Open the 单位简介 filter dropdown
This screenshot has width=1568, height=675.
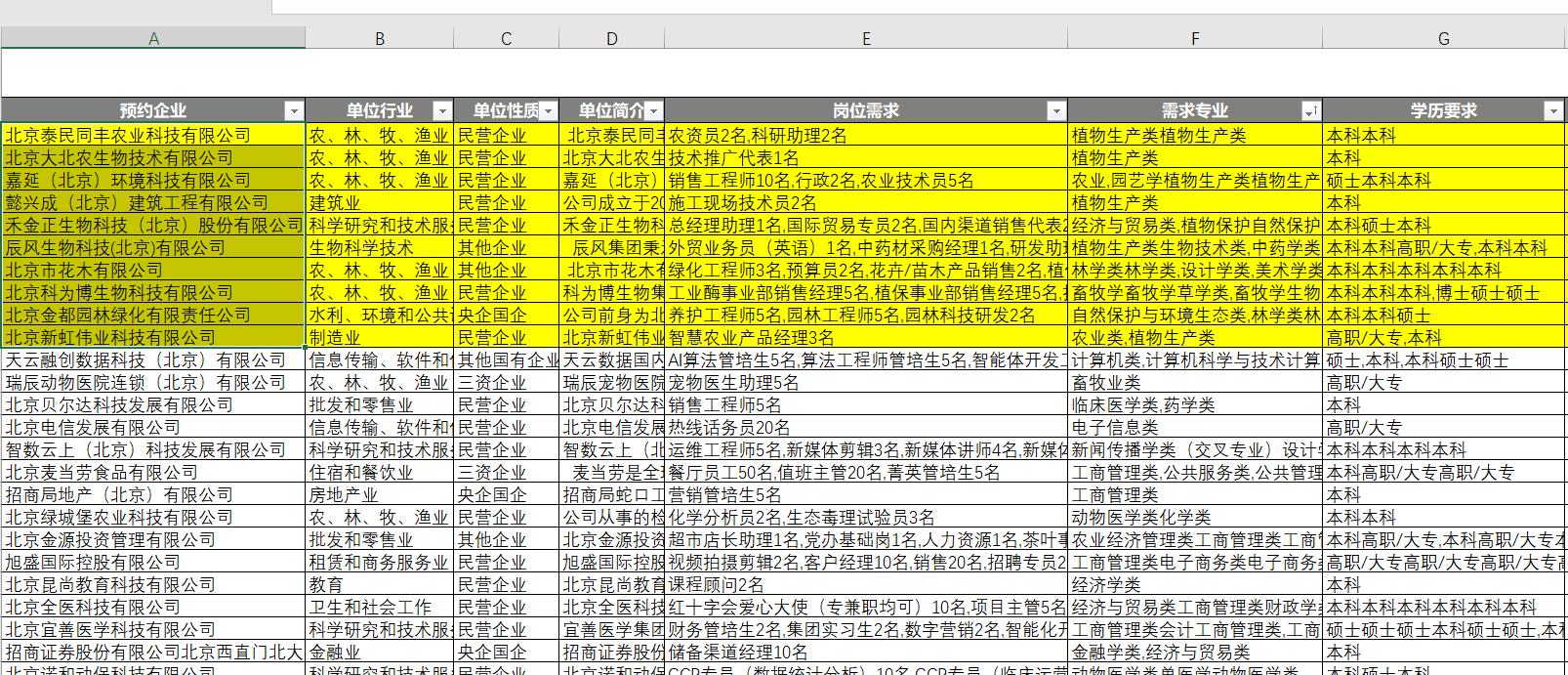[653, 111]
